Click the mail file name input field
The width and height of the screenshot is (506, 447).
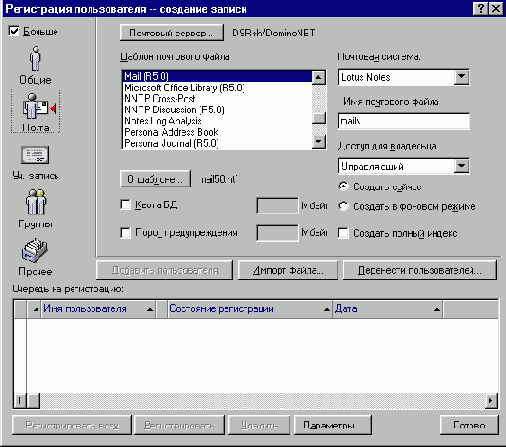coord(404,121)
